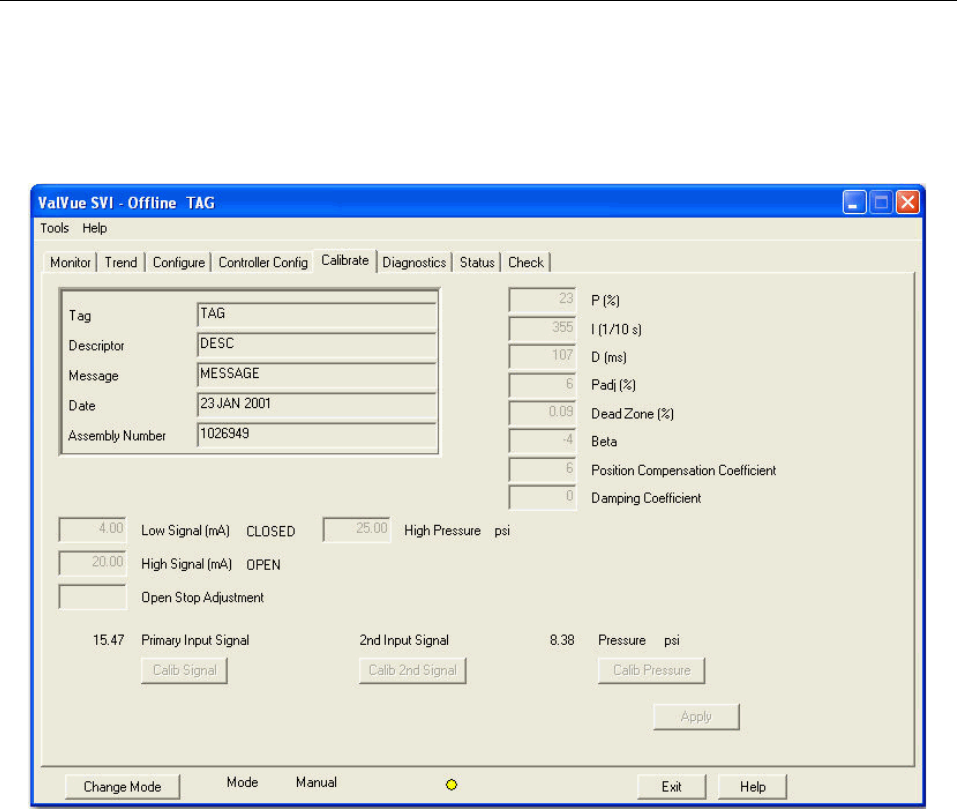Click the Change Mode button

[122, 787]
